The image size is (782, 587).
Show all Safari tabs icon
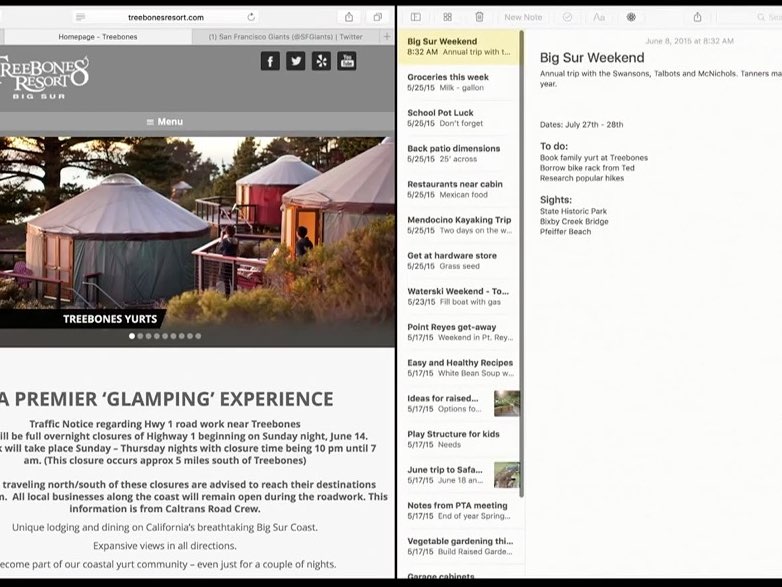click(378, 17)
